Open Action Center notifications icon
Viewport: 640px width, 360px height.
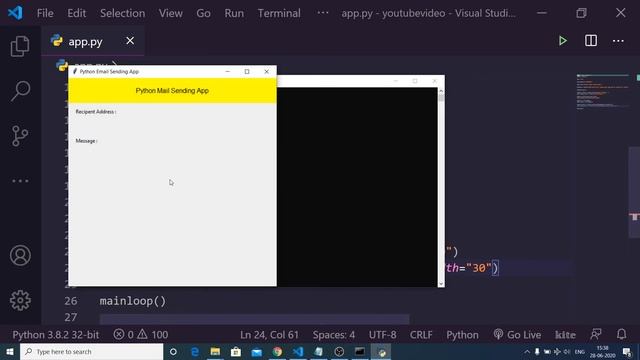click(627, 352)
